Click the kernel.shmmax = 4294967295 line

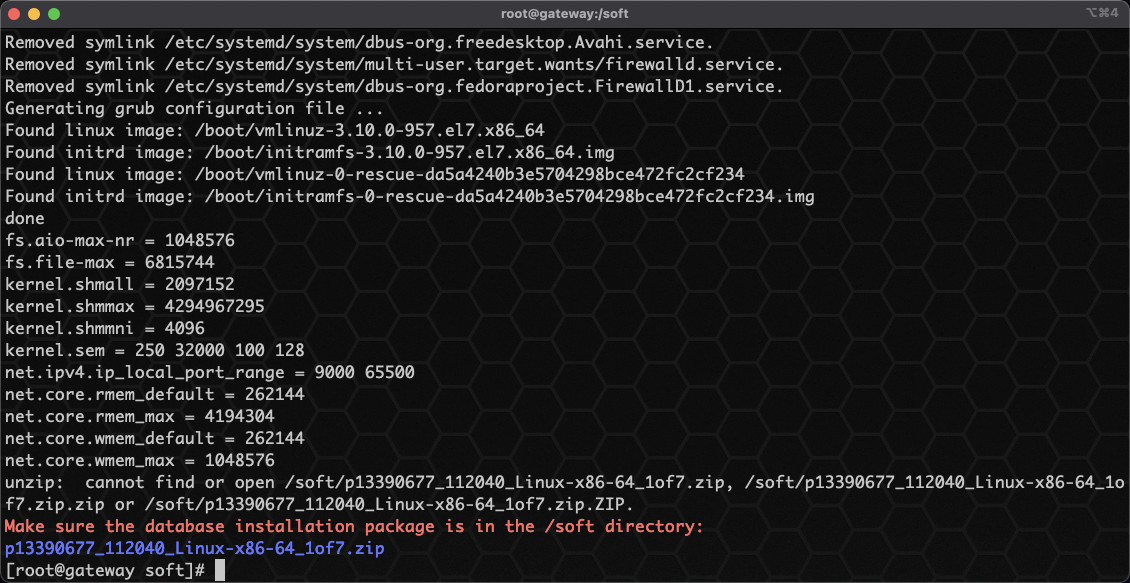135,306
